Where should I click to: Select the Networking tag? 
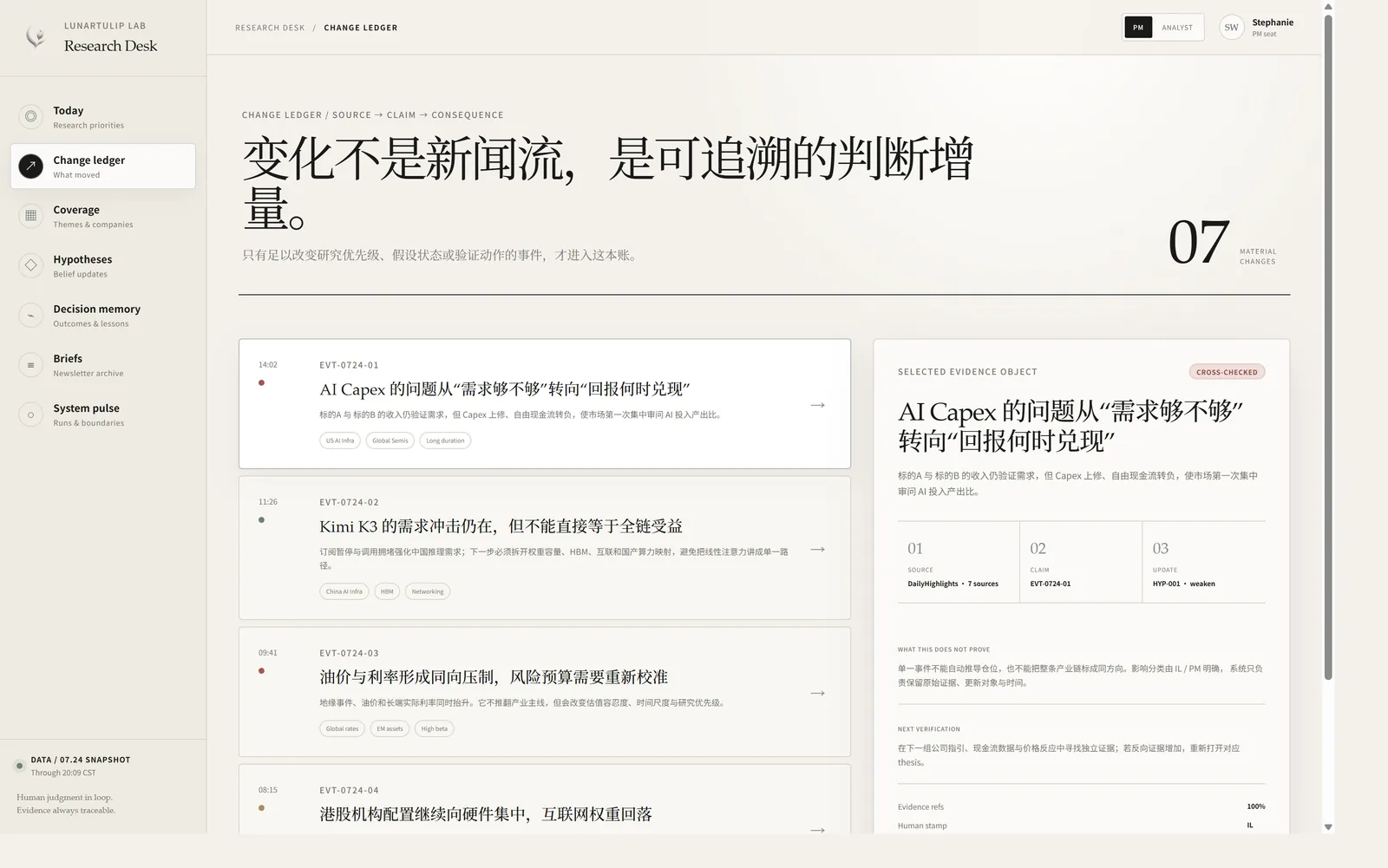[428, 591]
